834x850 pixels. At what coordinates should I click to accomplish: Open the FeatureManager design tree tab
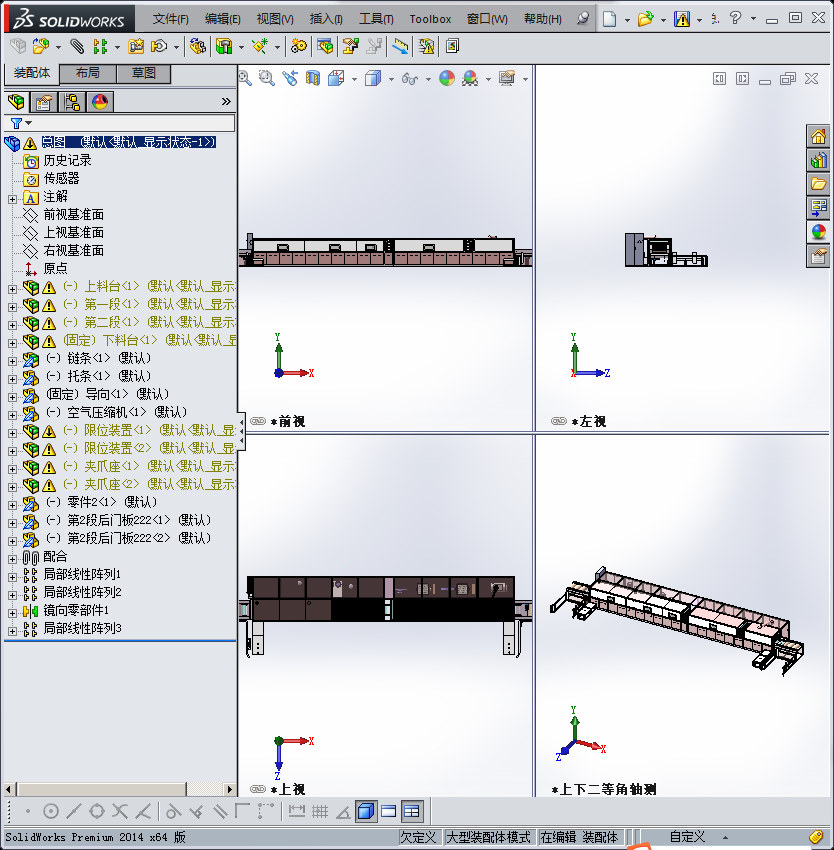16,102
